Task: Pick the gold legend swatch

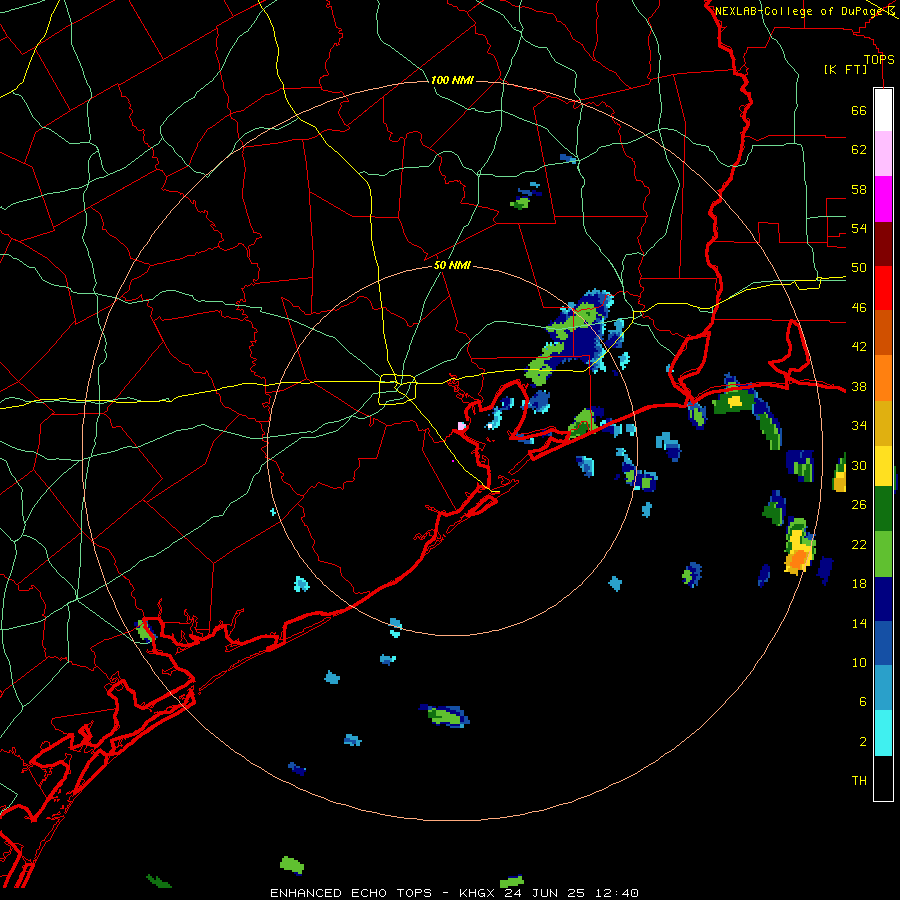Action: (x=883, y=423)
